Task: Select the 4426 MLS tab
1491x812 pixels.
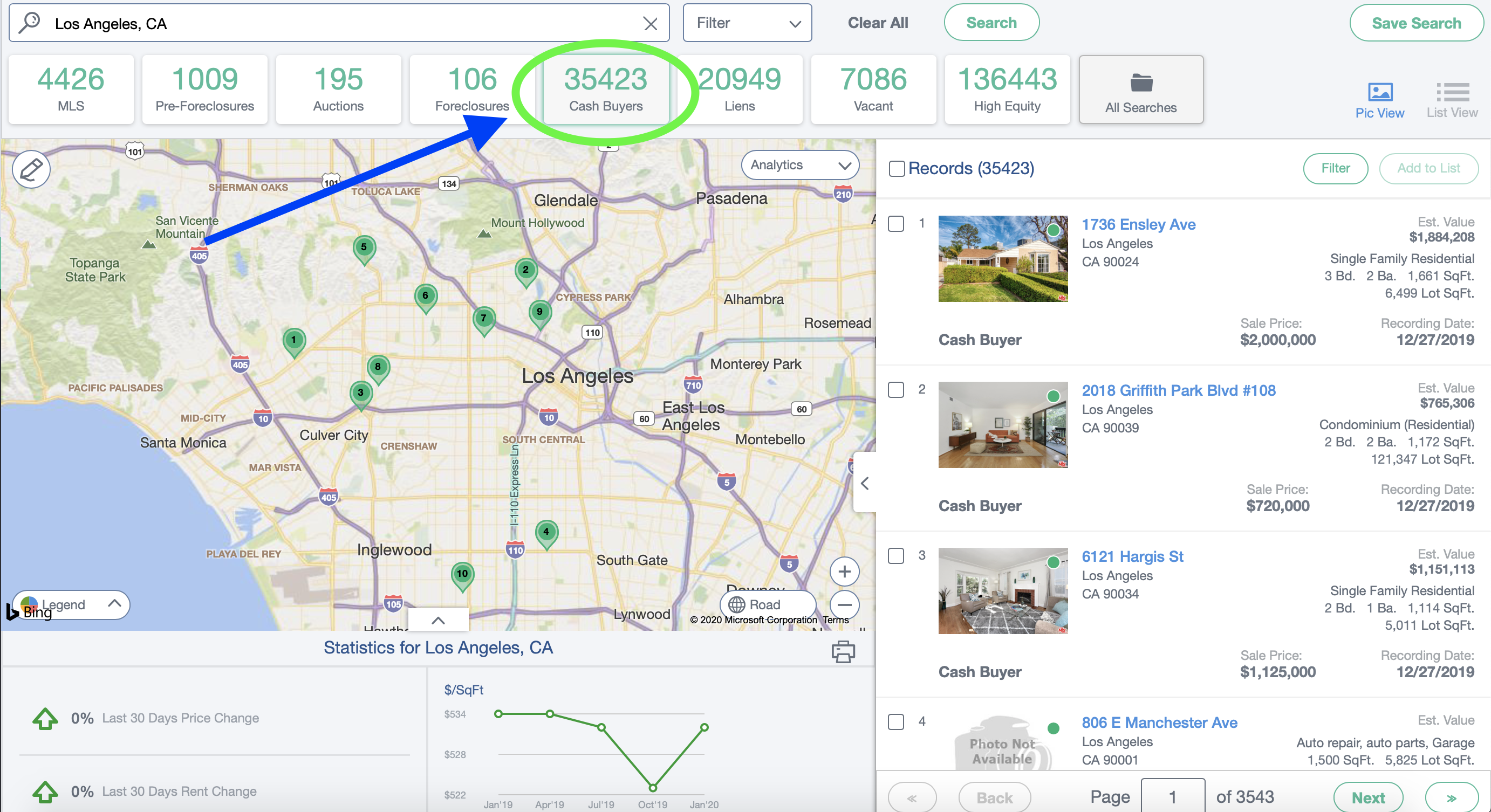Action: click(71, 89)
